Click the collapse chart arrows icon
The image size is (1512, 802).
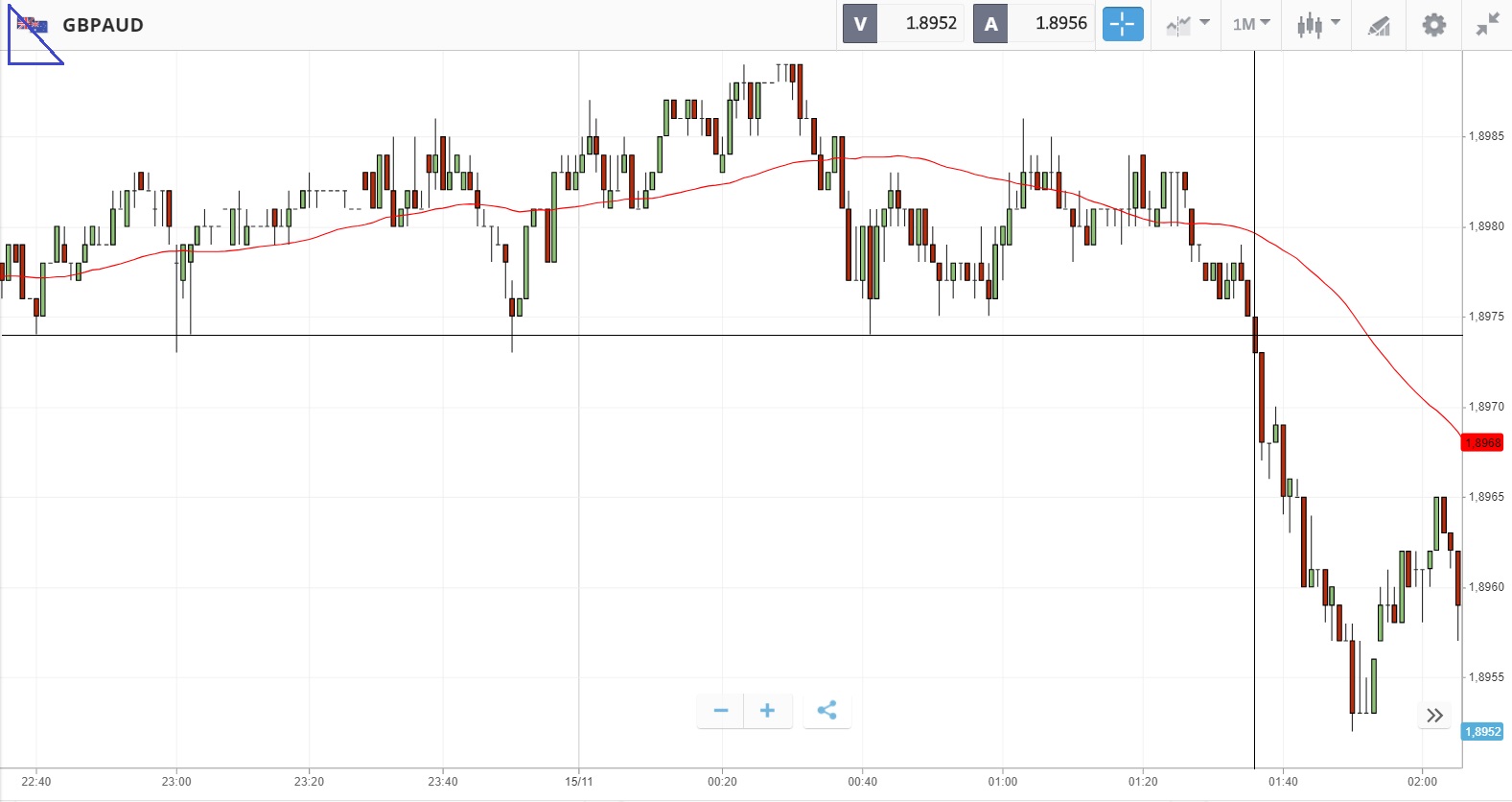(x=1487, y=24)
